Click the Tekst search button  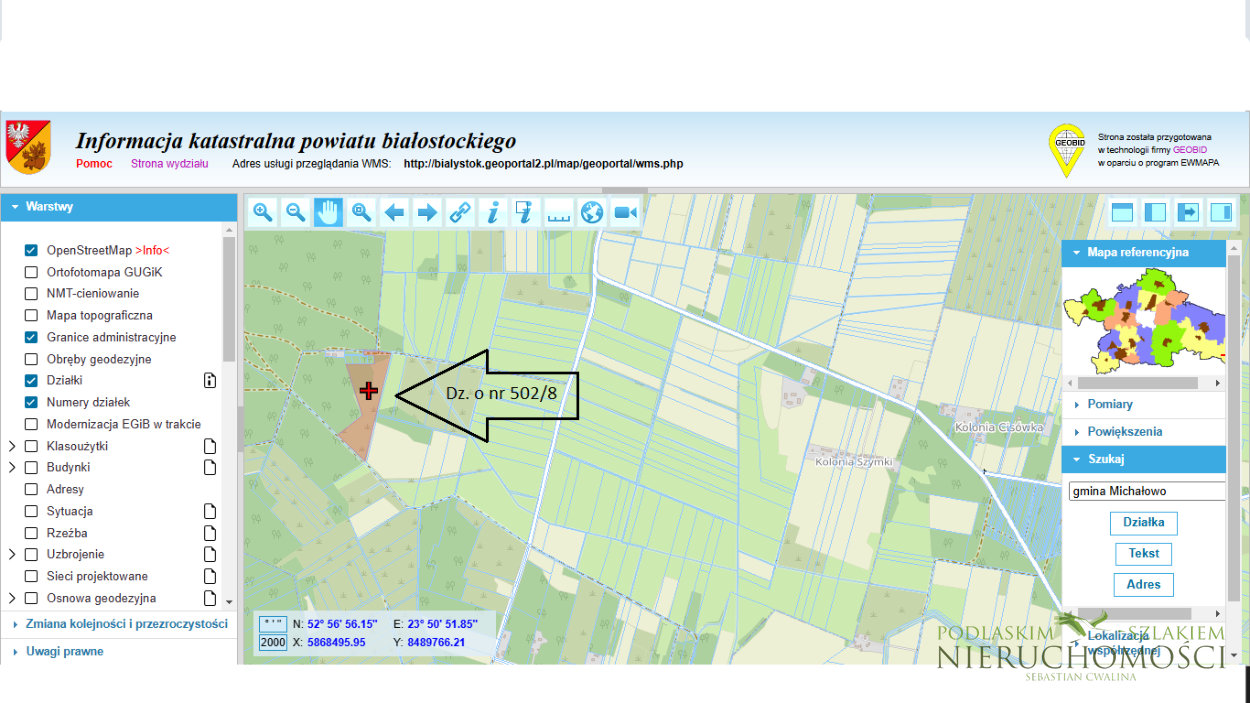[1143, 553]
